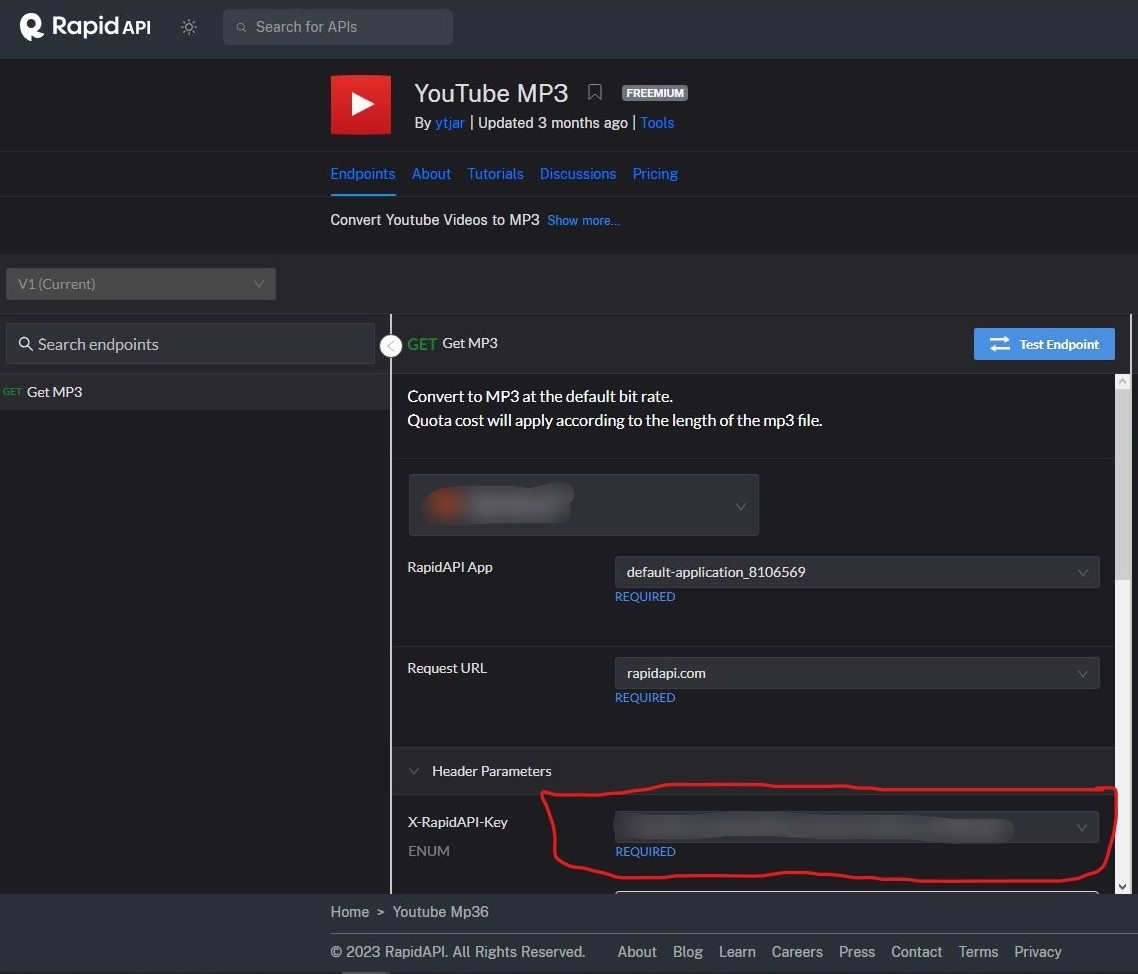Open the Tools category link
Screen dimensions: 1138x974
pos(657,123)
